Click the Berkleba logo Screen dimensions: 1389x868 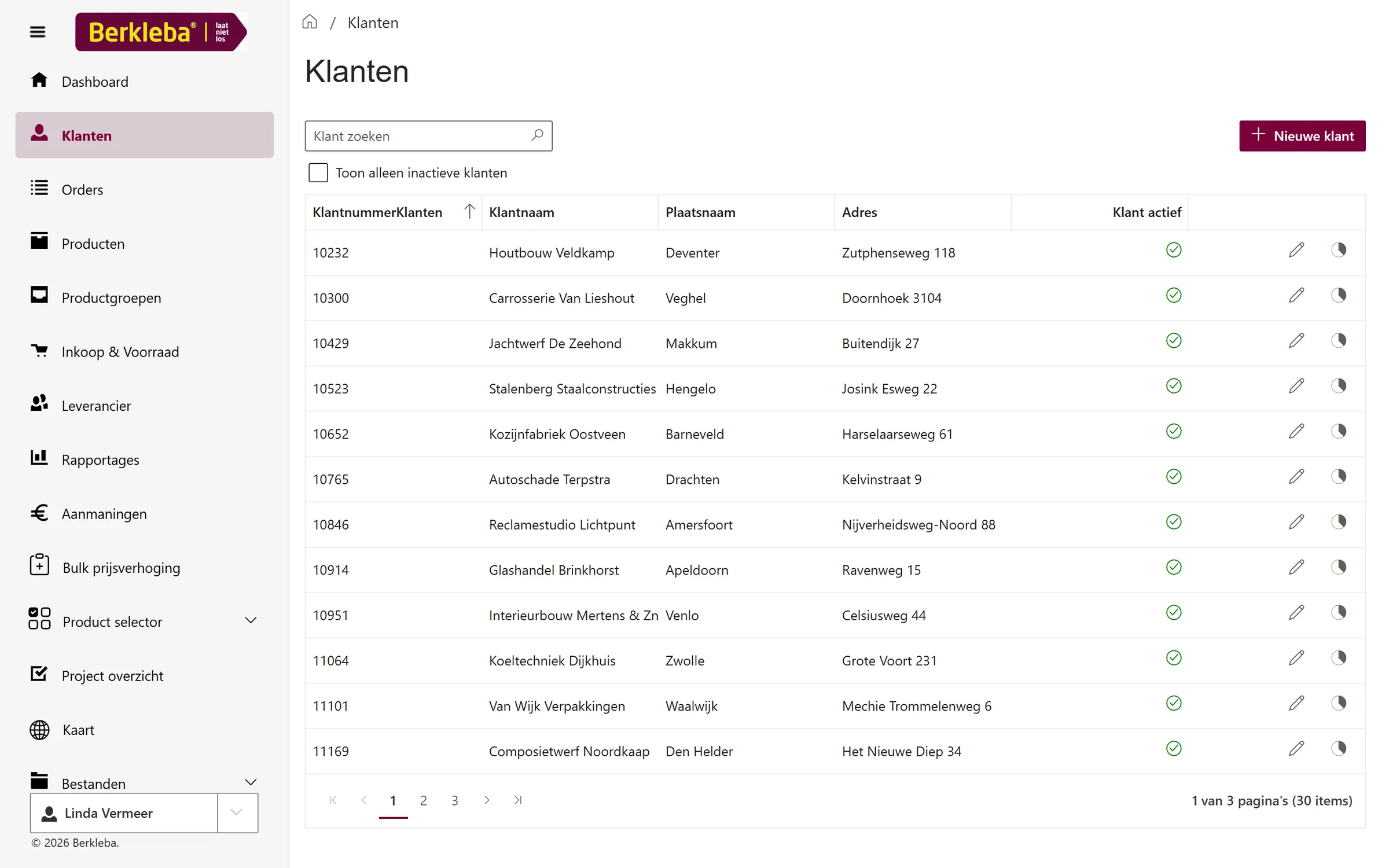[x=161, y=32]
